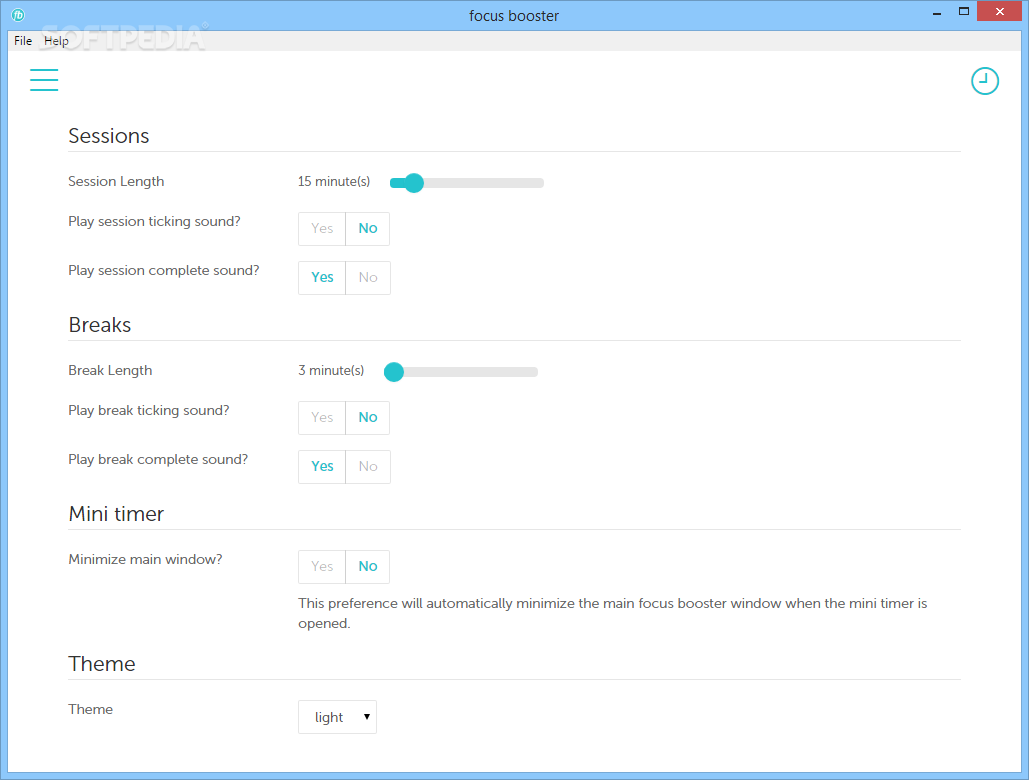Click the Breaks section heading
This screenshot has width=1029, height=780.
100,325
